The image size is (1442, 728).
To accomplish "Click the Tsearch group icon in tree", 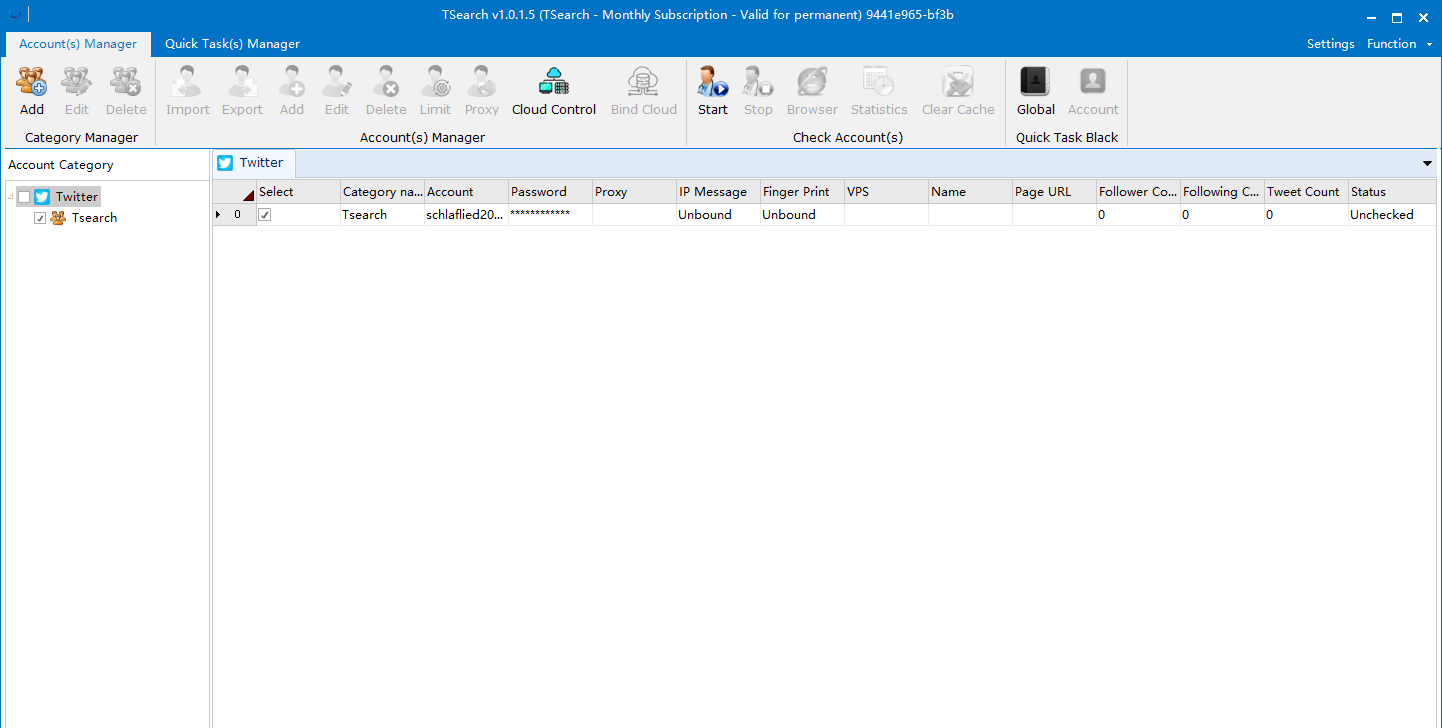I will tap(58, 218).
